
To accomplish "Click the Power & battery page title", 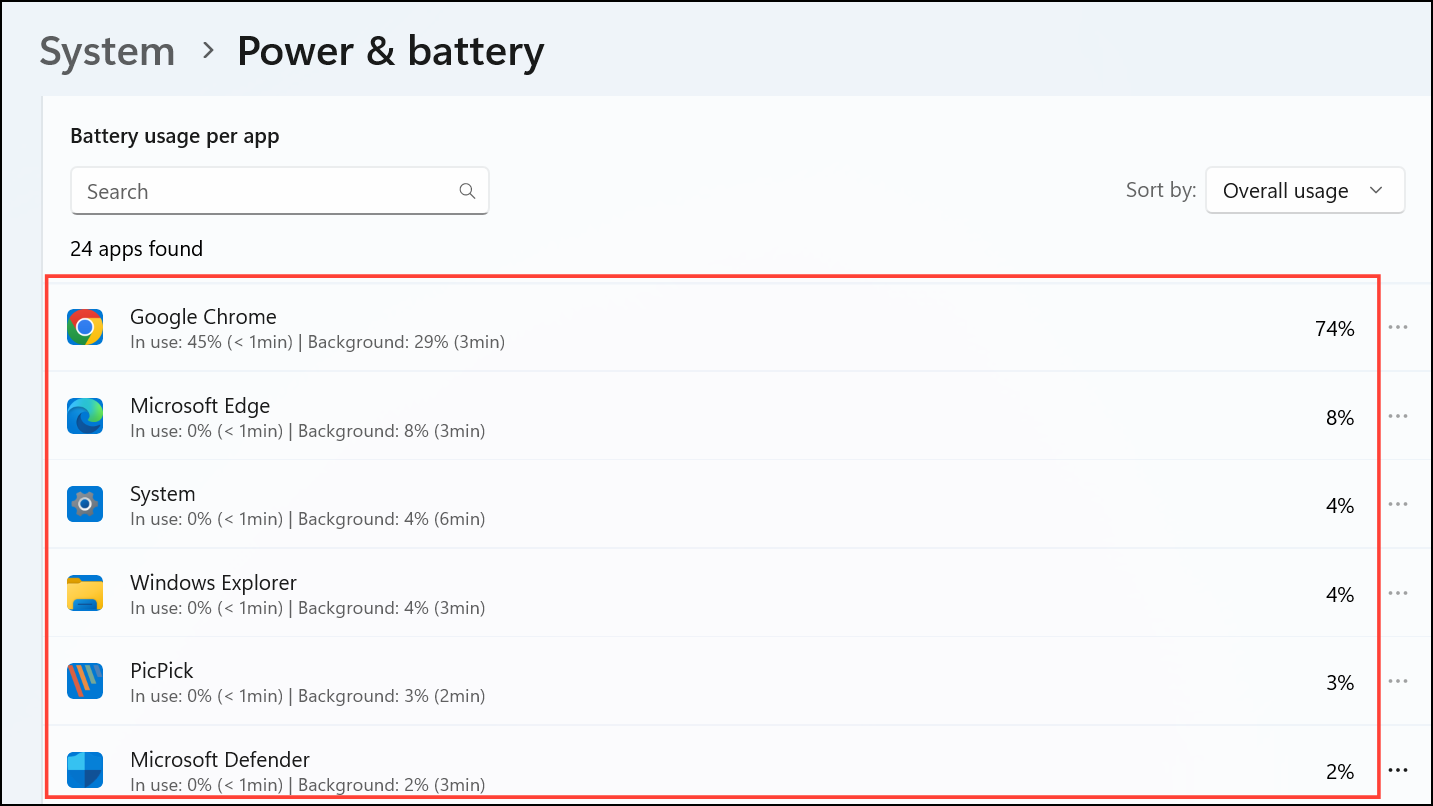I will pyautogui.click(x=390, y=51).
